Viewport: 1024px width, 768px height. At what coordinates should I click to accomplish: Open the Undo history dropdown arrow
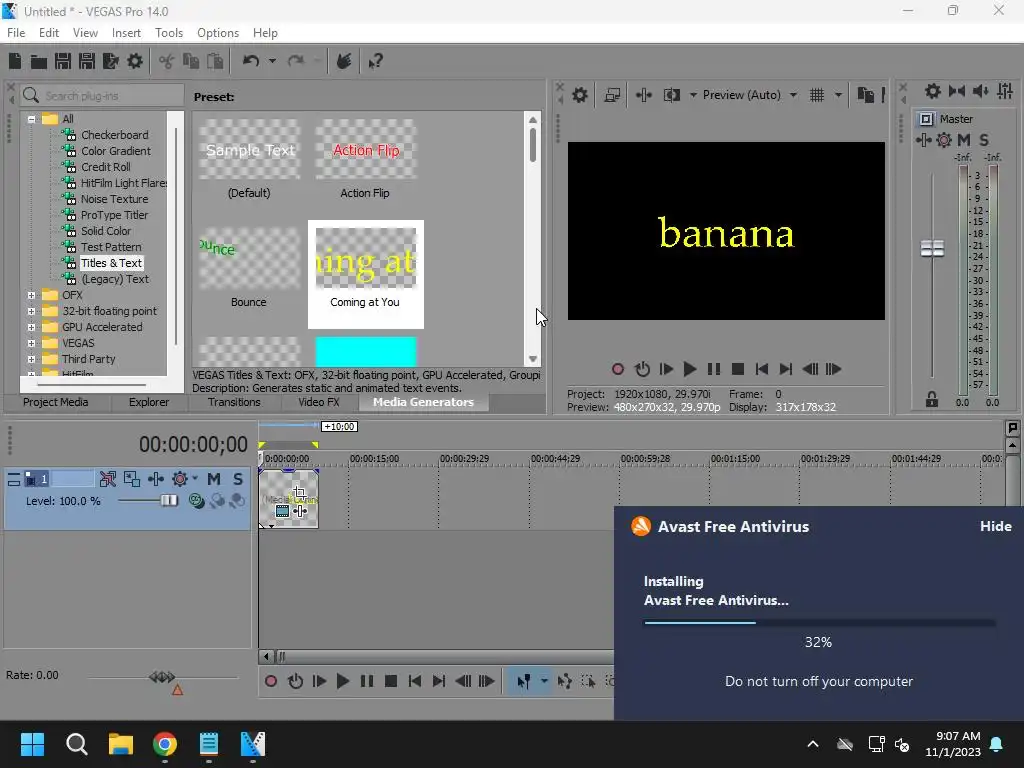(x=272, y=61)
